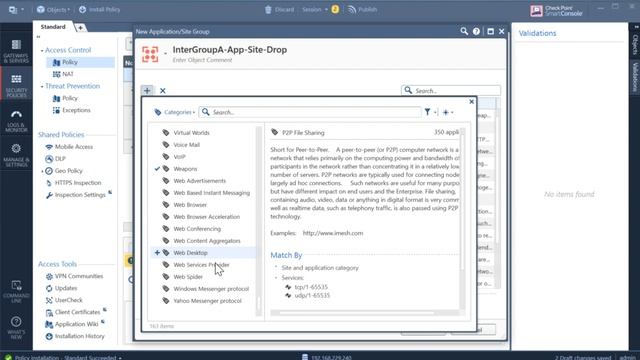Open What's New panel

(16, 327)
